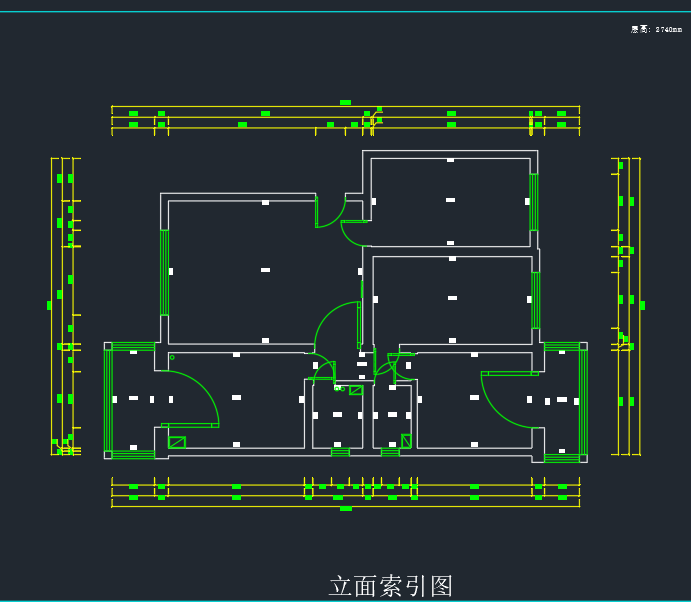The height and width of the screenshot is (602, 691).
Task: Select the crossed shaft box in right bathroom
Action: point(406,440)
